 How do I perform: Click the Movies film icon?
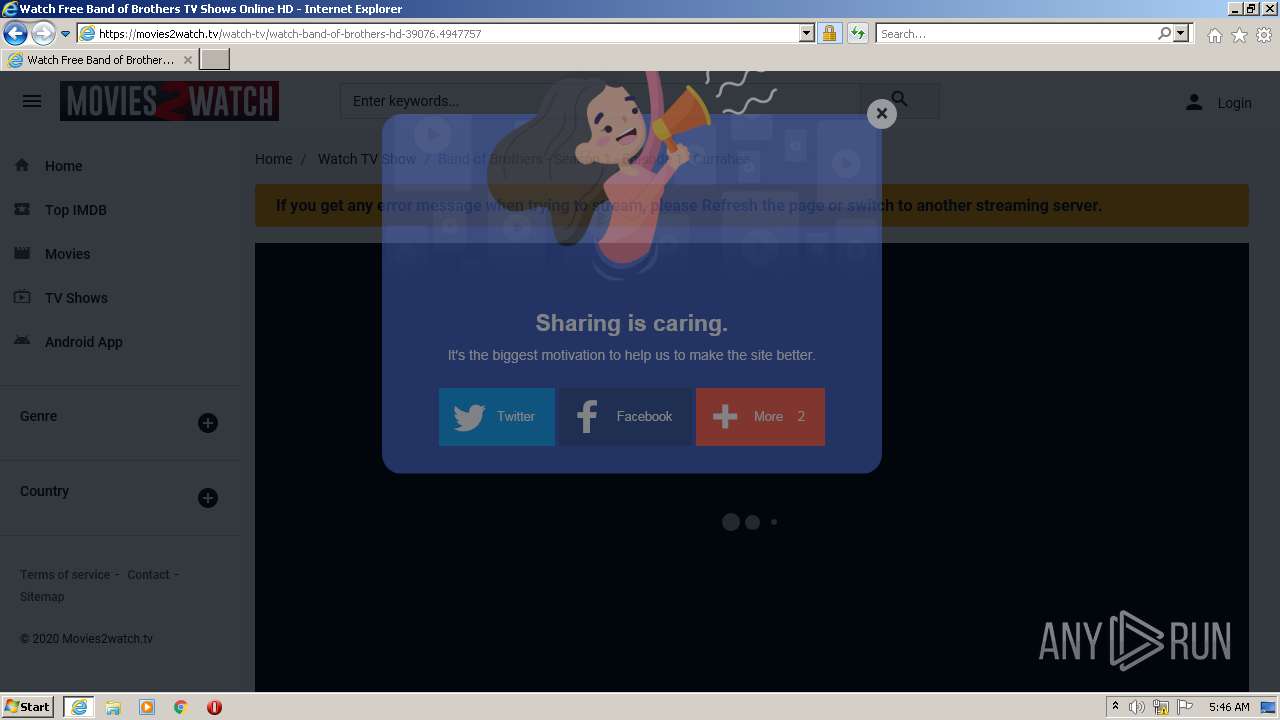click(x=22, y=253)
